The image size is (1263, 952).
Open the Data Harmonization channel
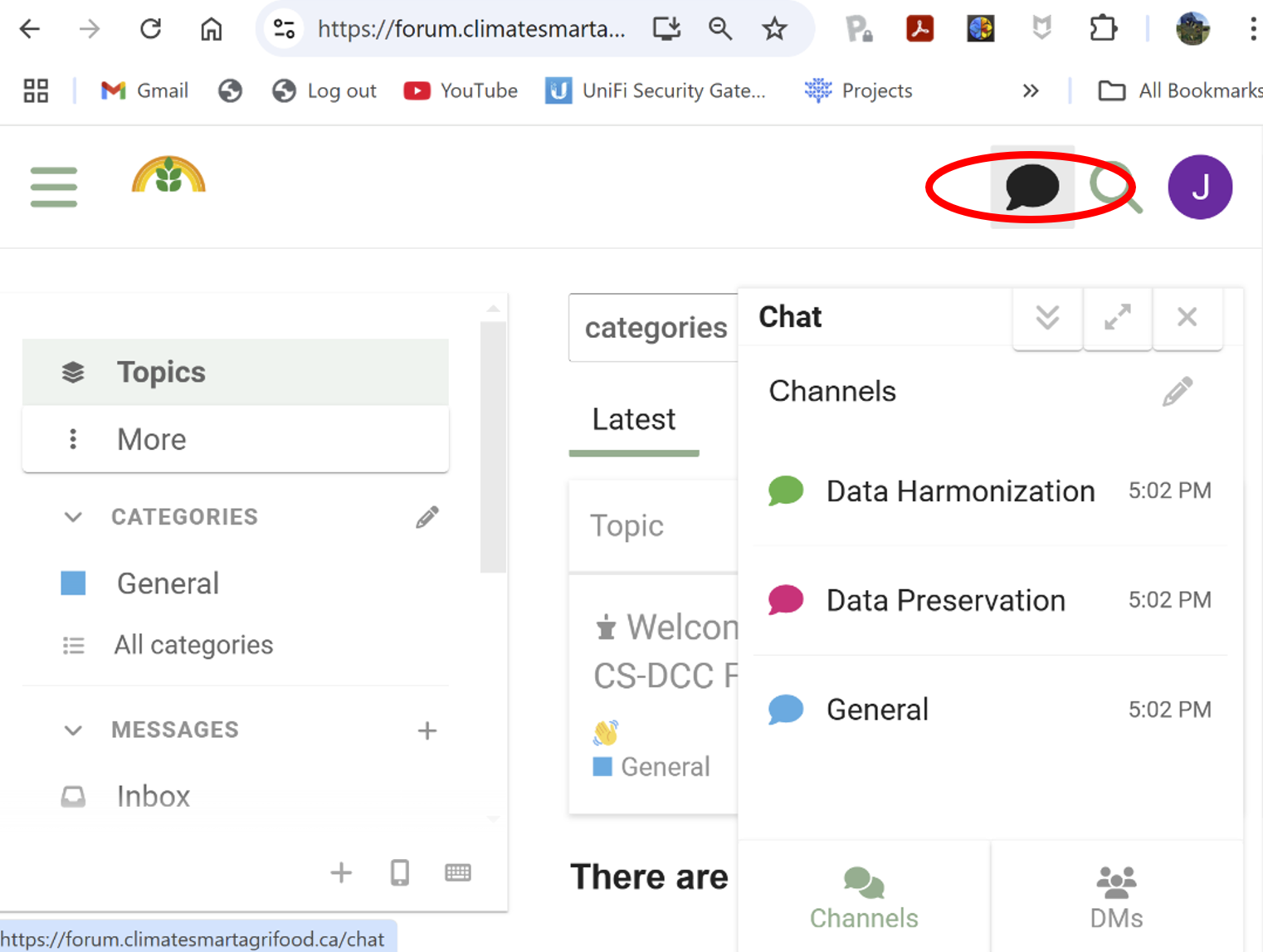click(x=990, y=491)
